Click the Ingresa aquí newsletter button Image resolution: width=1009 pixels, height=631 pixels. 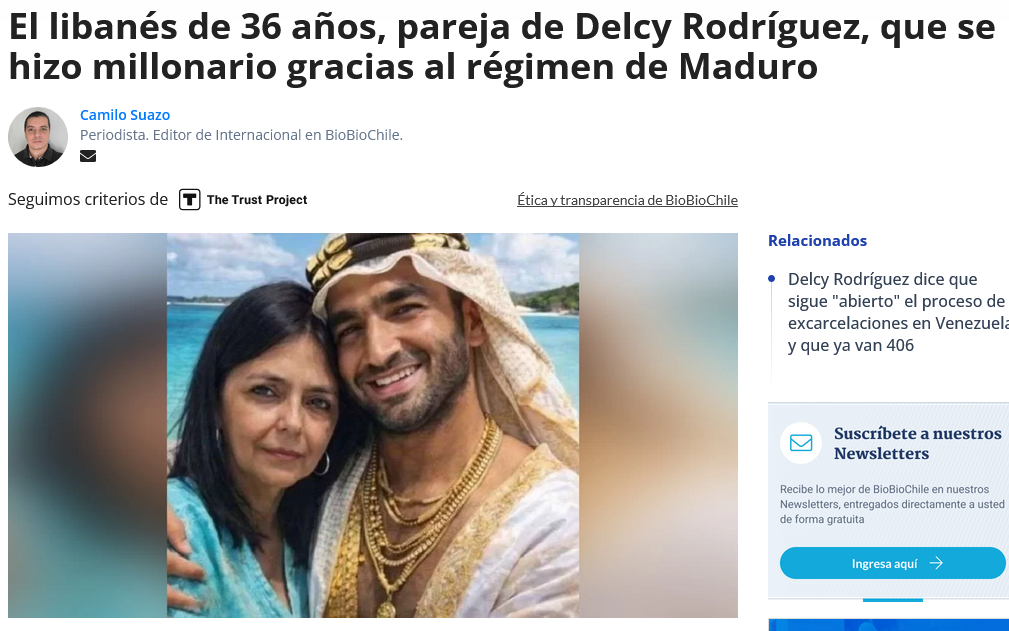pyautogui.click(x=893, y=563)
